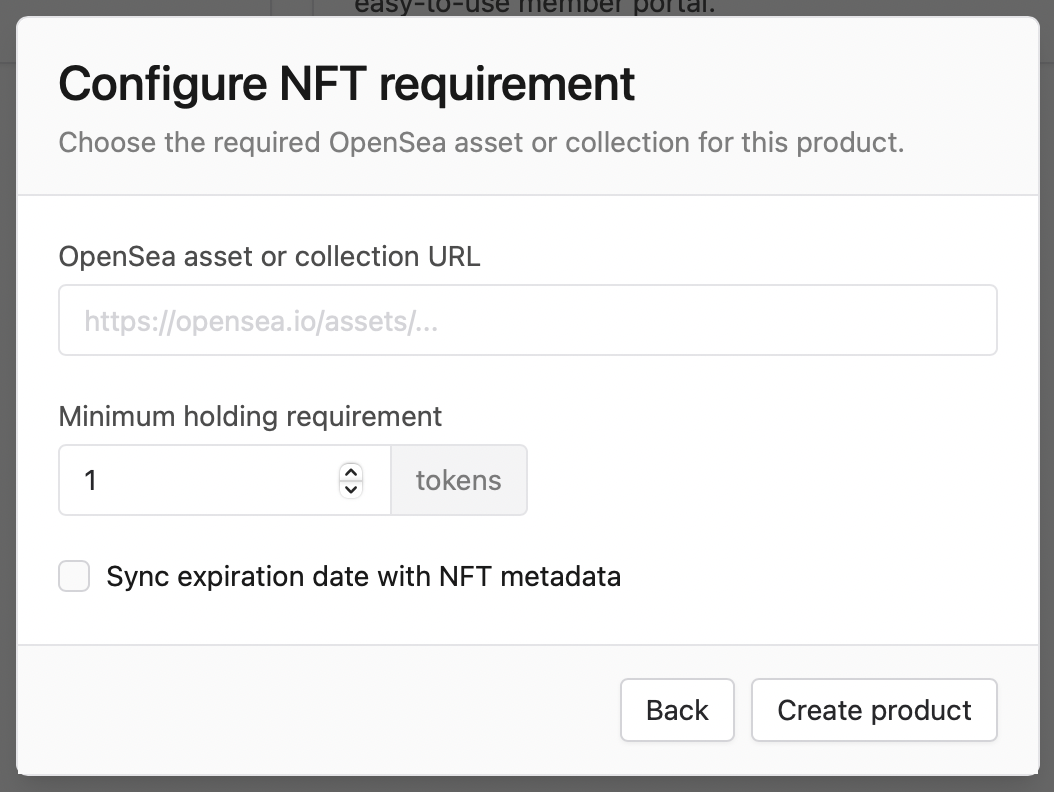Click the dark overlay strip below the dialog
The image size is (1054, 792).
527,784
